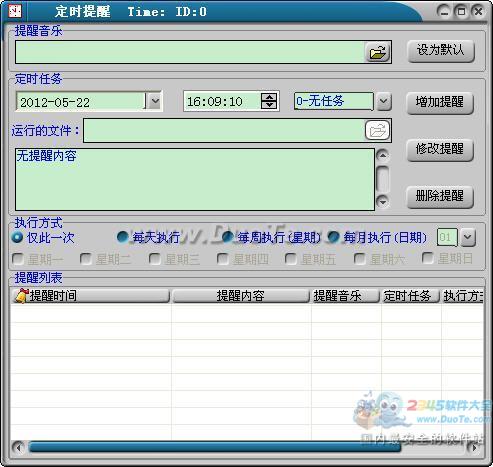Click the 设为默认 button
This screenshot has height=467, width=493.
tap(441, 51)
